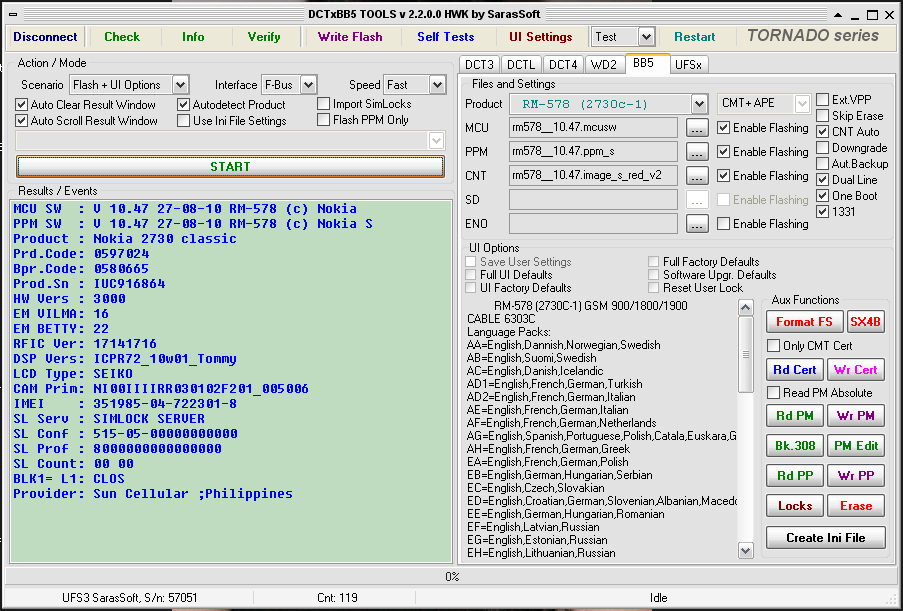The height and width of the screenshot is (611, 903).
Task: Switch to the WD2 tab
Action: click(x=604, y=64)
